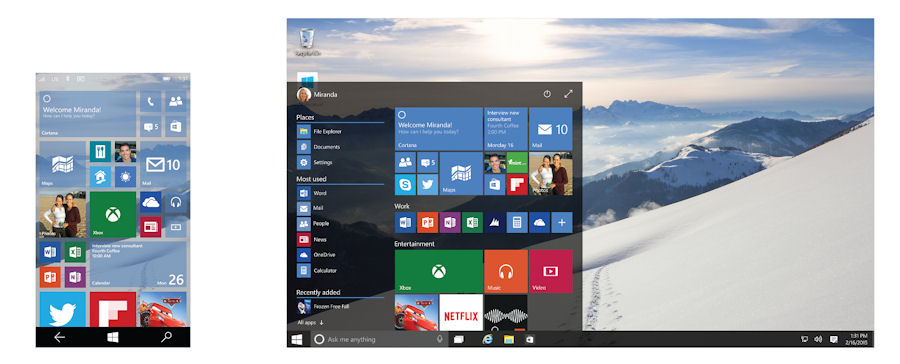Tap Mail tile showing 10 on phone

[163, 164]
